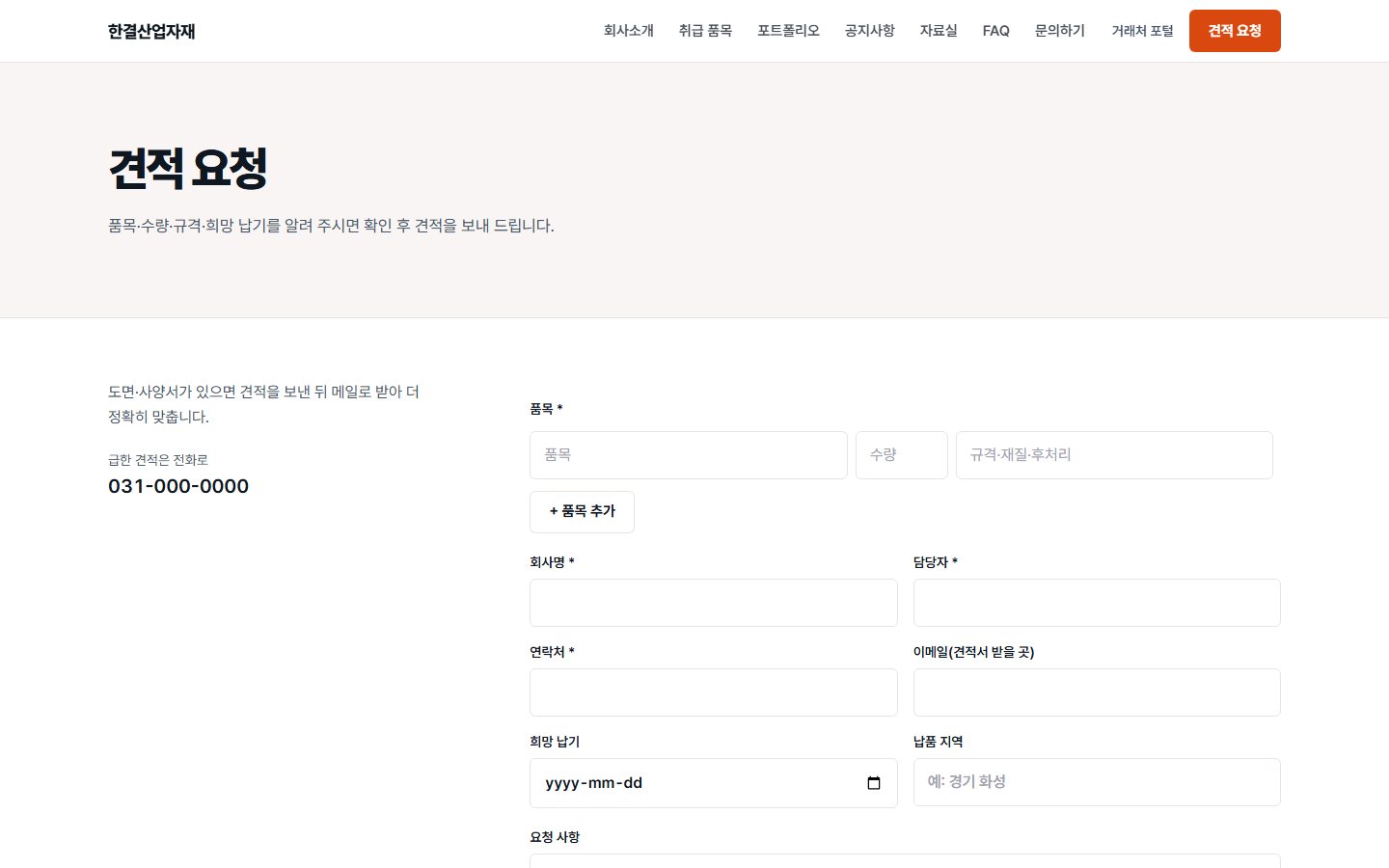1389x868 pixels.
Task: Click the 회사명 input field
Action: click(714, 603)
